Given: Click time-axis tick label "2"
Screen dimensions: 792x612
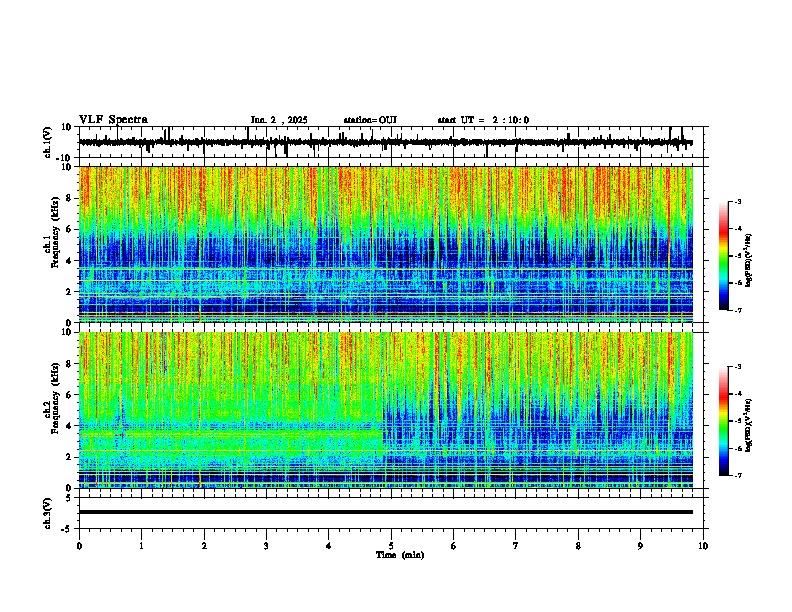Looking at the screenshot, I should [204, 546].
